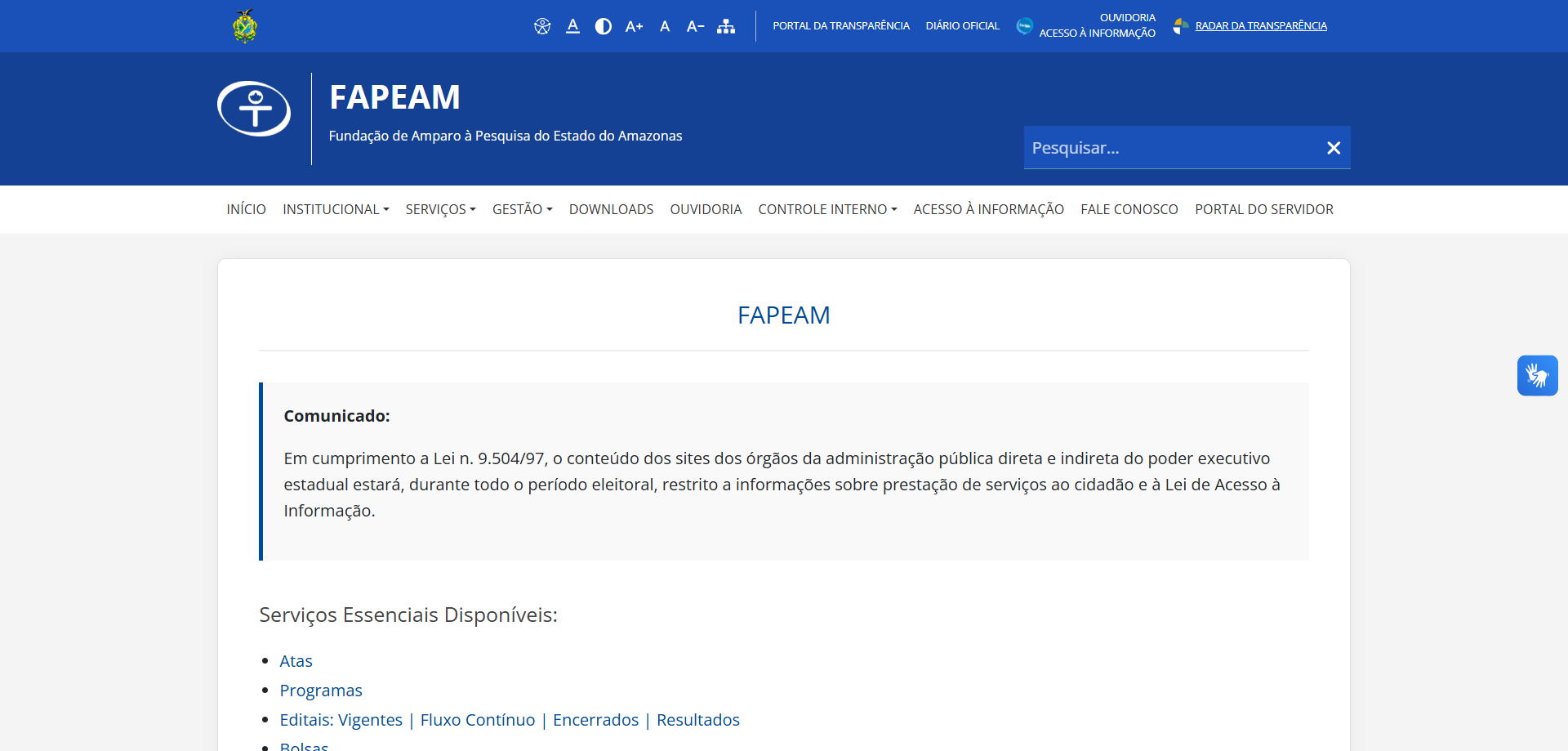This screenshot has width=1568, height=751.
Task: Open Diário Oficial link
Action: coord(963,26)
